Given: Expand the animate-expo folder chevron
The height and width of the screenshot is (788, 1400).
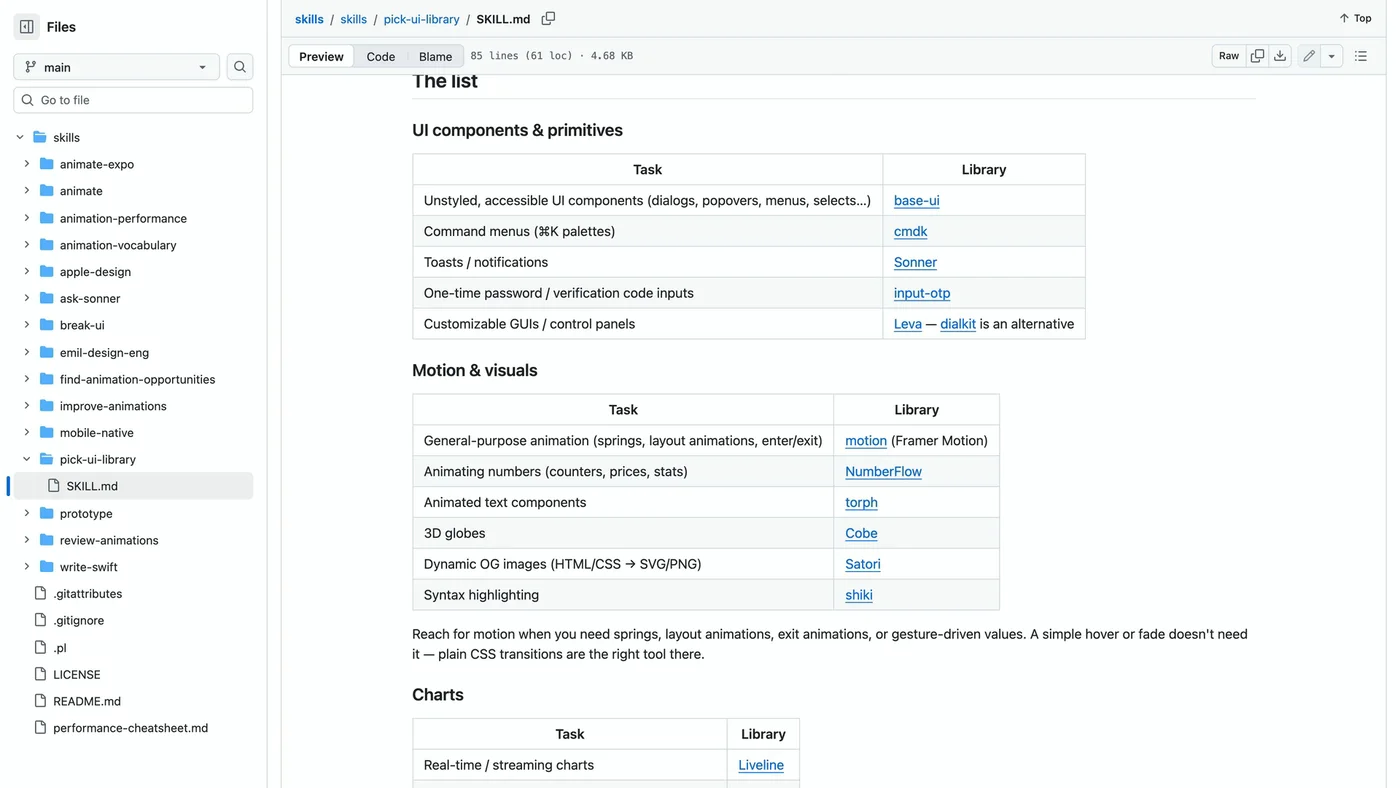Looking at the screenshot, I should click(x=27, y=164).
